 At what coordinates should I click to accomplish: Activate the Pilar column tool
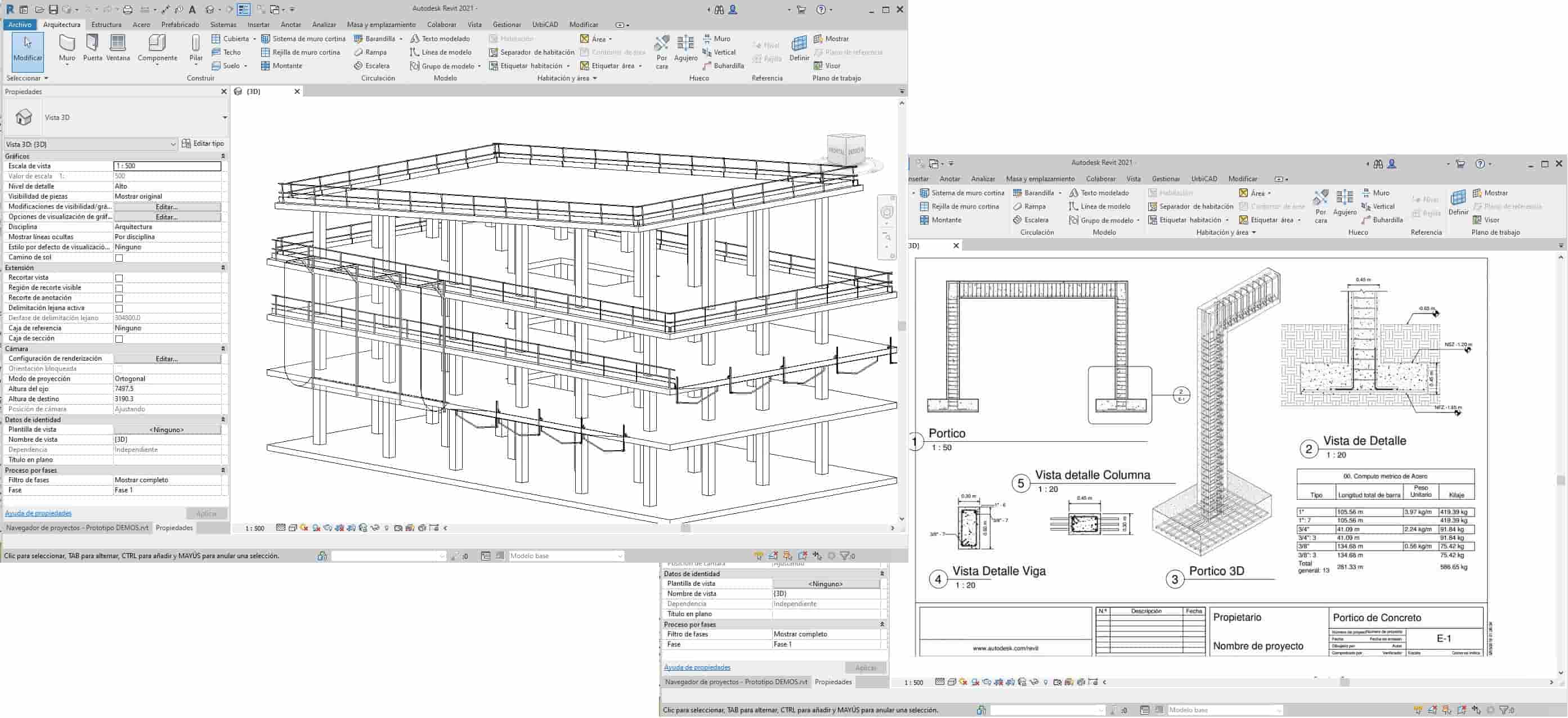pos(195,50)
